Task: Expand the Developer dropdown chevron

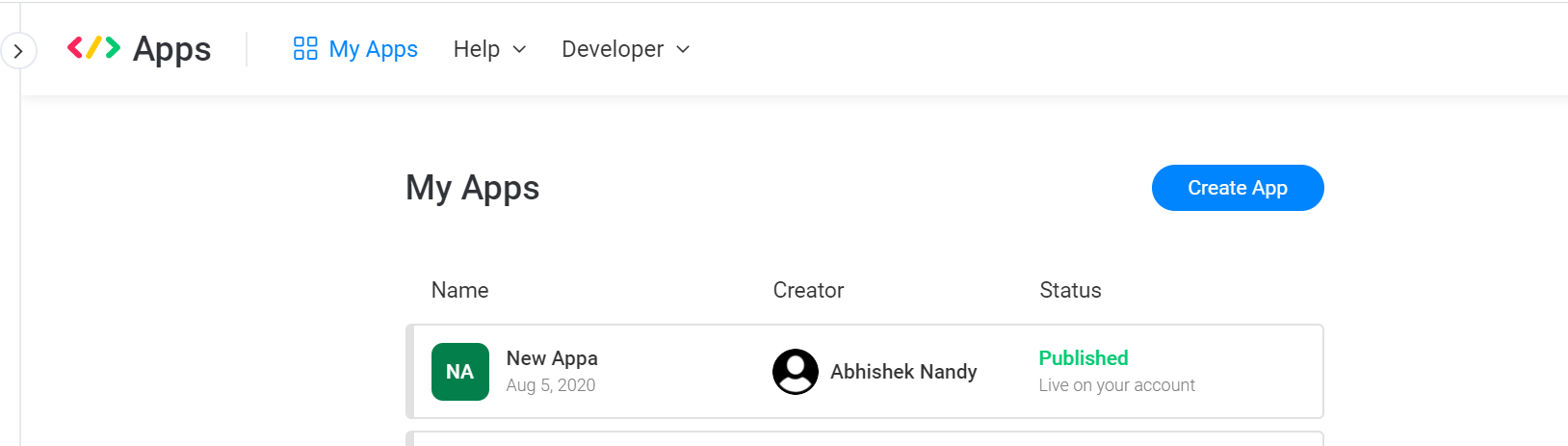Action: coord(683,49)
